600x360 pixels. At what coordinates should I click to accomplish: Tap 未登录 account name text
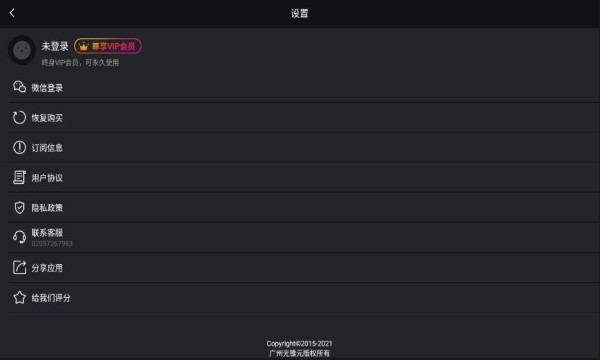pyautogui.click(x=55, y=46)
